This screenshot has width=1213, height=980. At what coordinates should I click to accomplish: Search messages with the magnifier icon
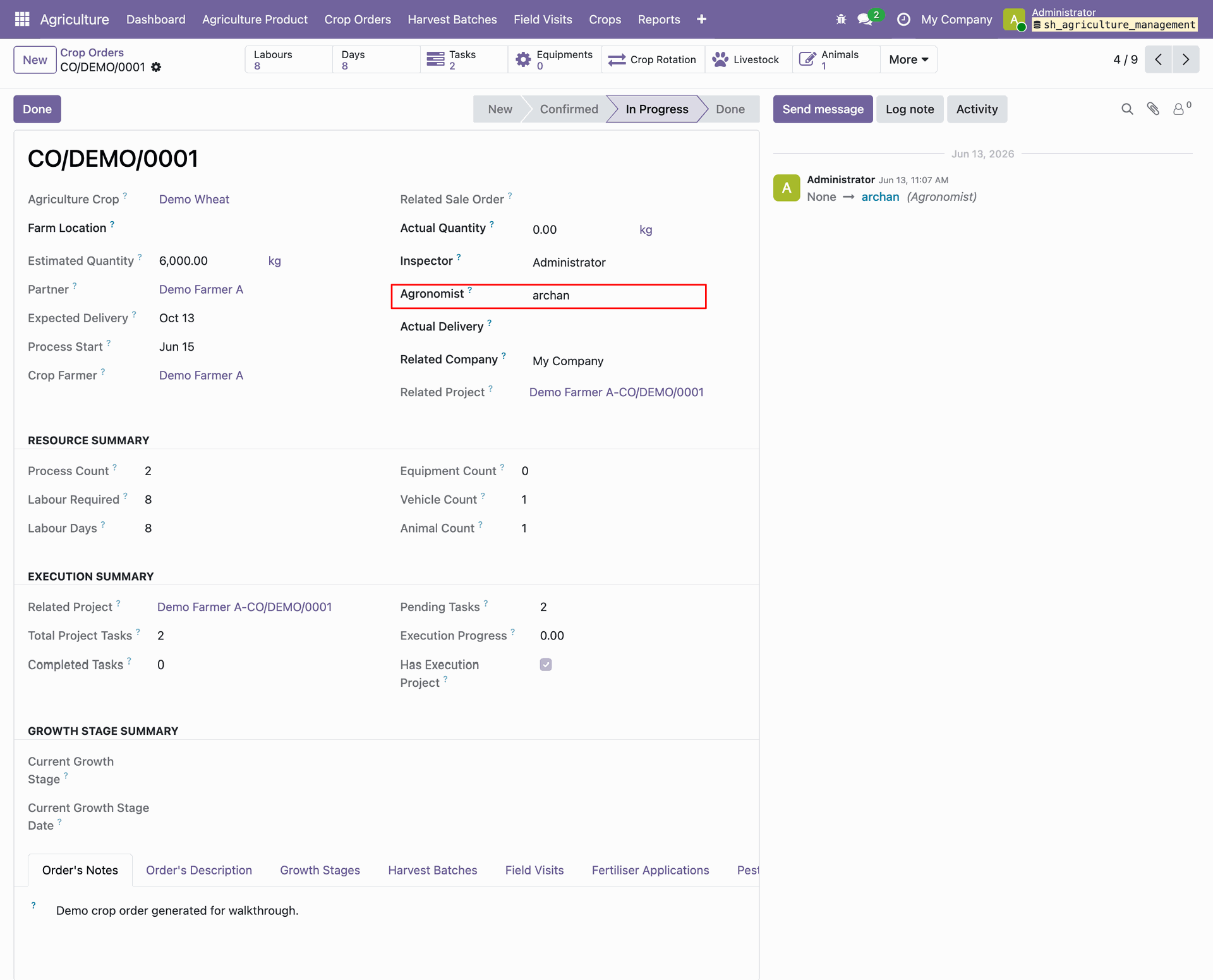coord(1127,109)
